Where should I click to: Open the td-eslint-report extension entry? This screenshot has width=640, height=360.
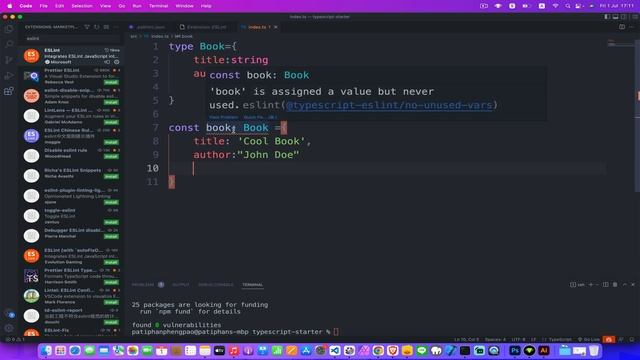point(71,316)
